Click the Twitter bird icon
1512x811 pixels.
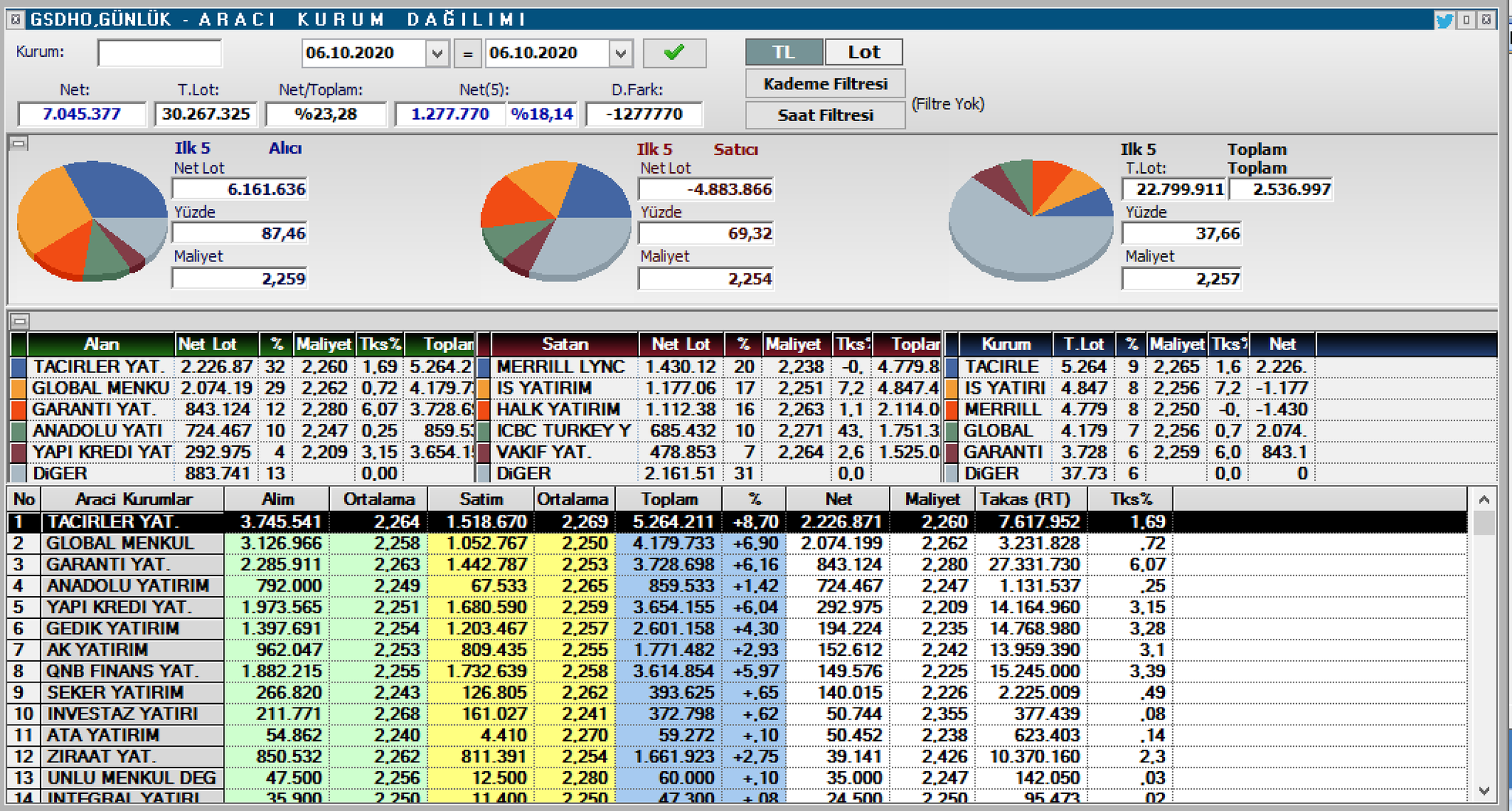(1445, 20)
